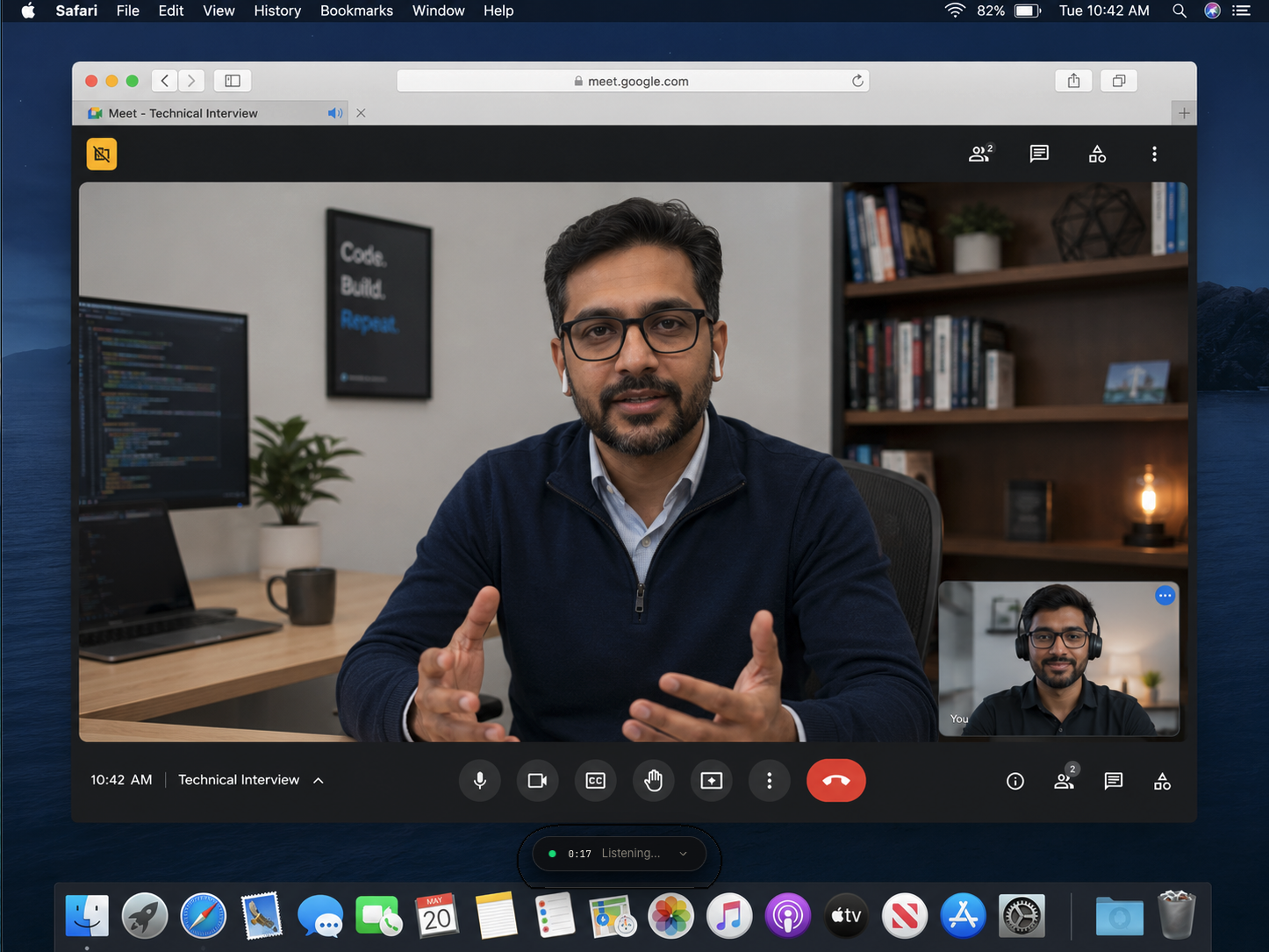Screen dimensions: 1269x952
Task: Open the Safari share button
Action: tap(1073, 81)
